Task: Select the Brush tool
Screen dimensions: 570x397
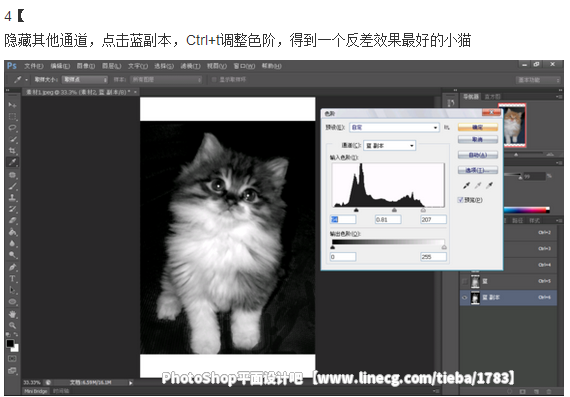Action: (12, 186)
